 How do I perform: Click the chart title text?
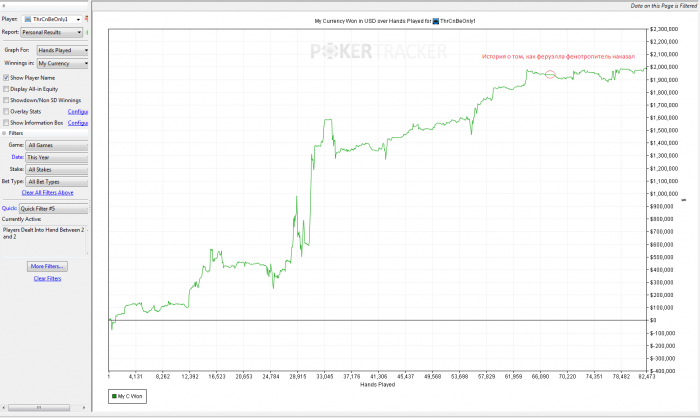point(395,21)
